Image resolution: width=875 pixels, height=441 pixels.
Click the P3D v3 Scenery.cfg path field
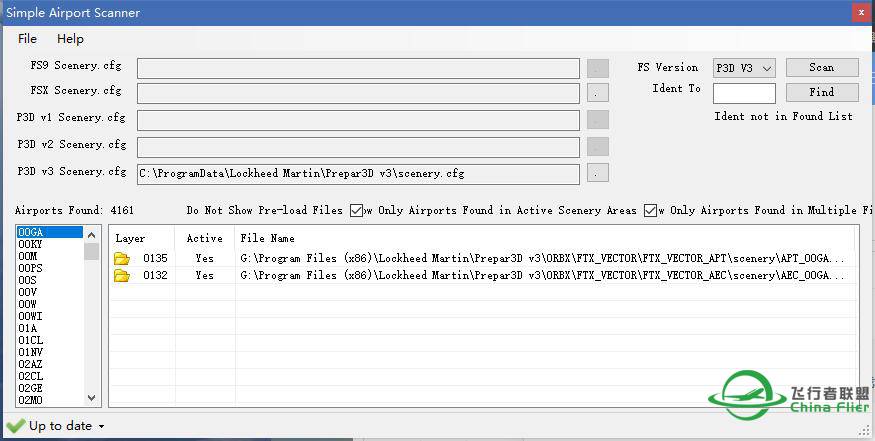(x=358, y=174)
